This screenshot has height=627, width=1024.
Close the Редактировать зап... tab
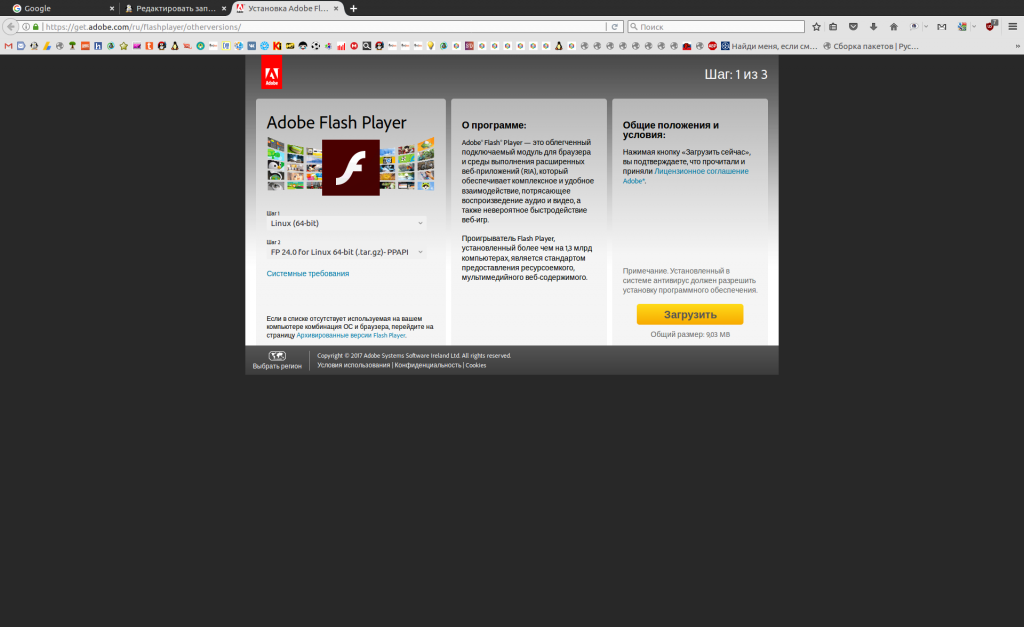click(224, 8)
